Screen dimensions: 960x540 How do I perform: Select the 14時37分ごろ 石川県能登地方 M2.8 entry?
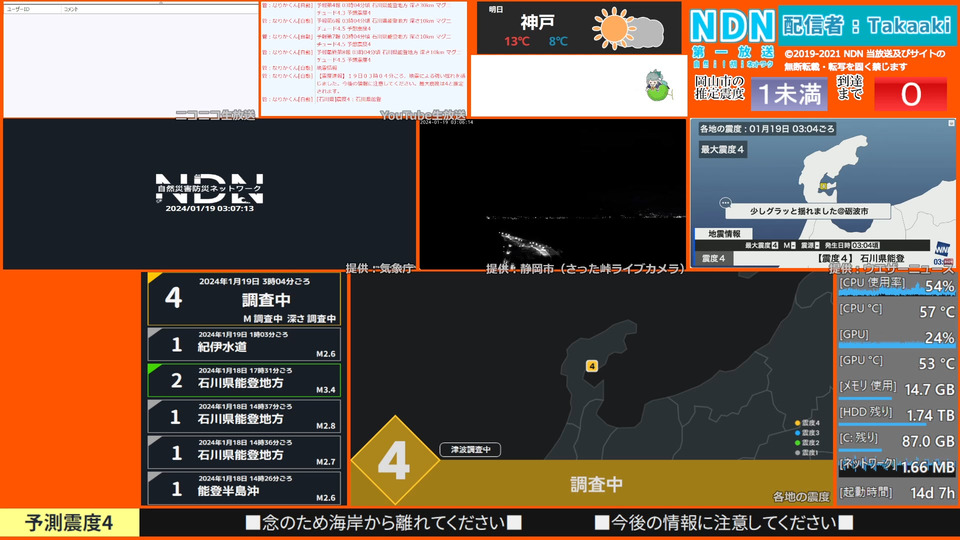pyautogui.click(x=244, y=416)
